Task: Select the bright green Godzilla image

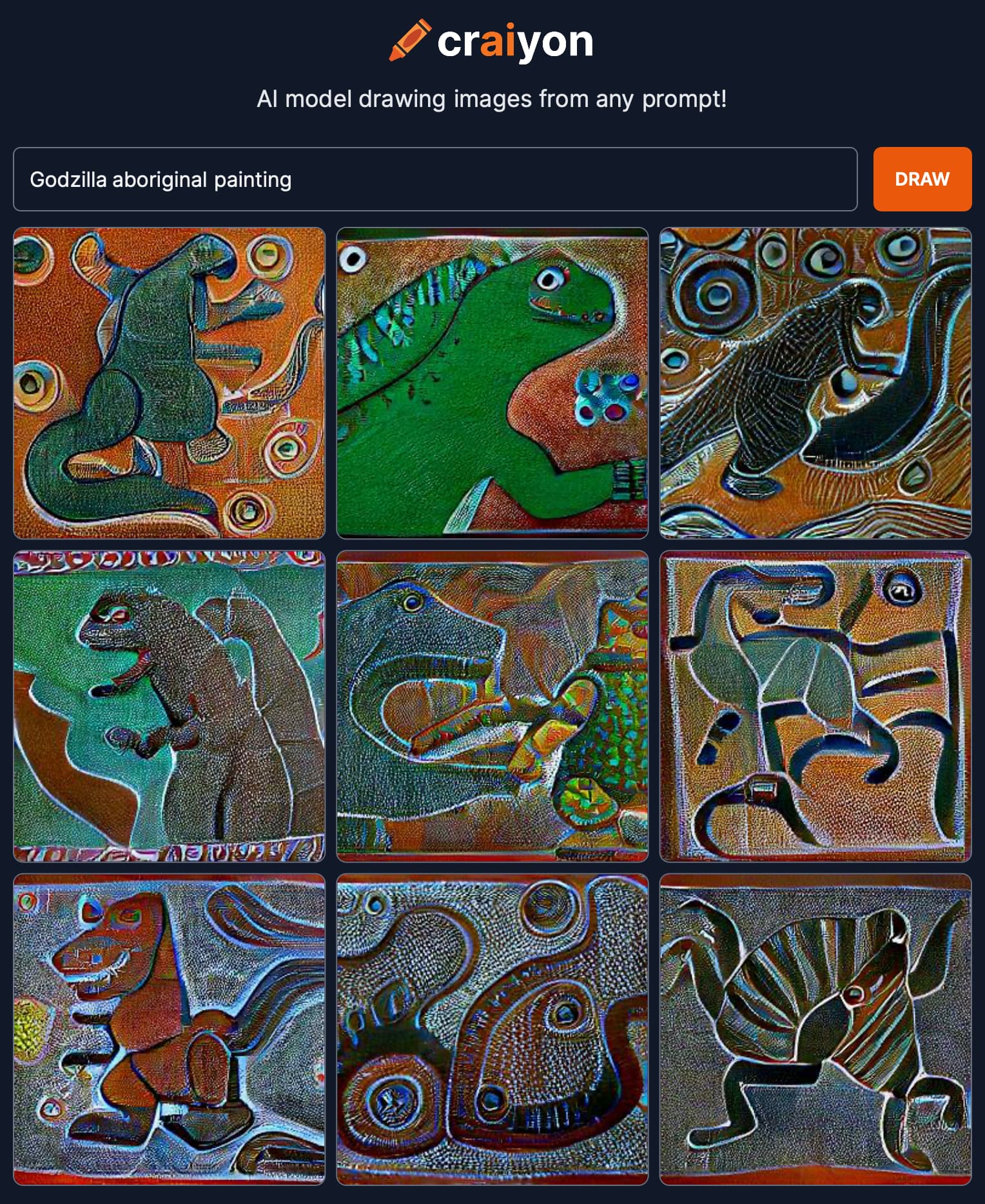Action: coord(492,383)
